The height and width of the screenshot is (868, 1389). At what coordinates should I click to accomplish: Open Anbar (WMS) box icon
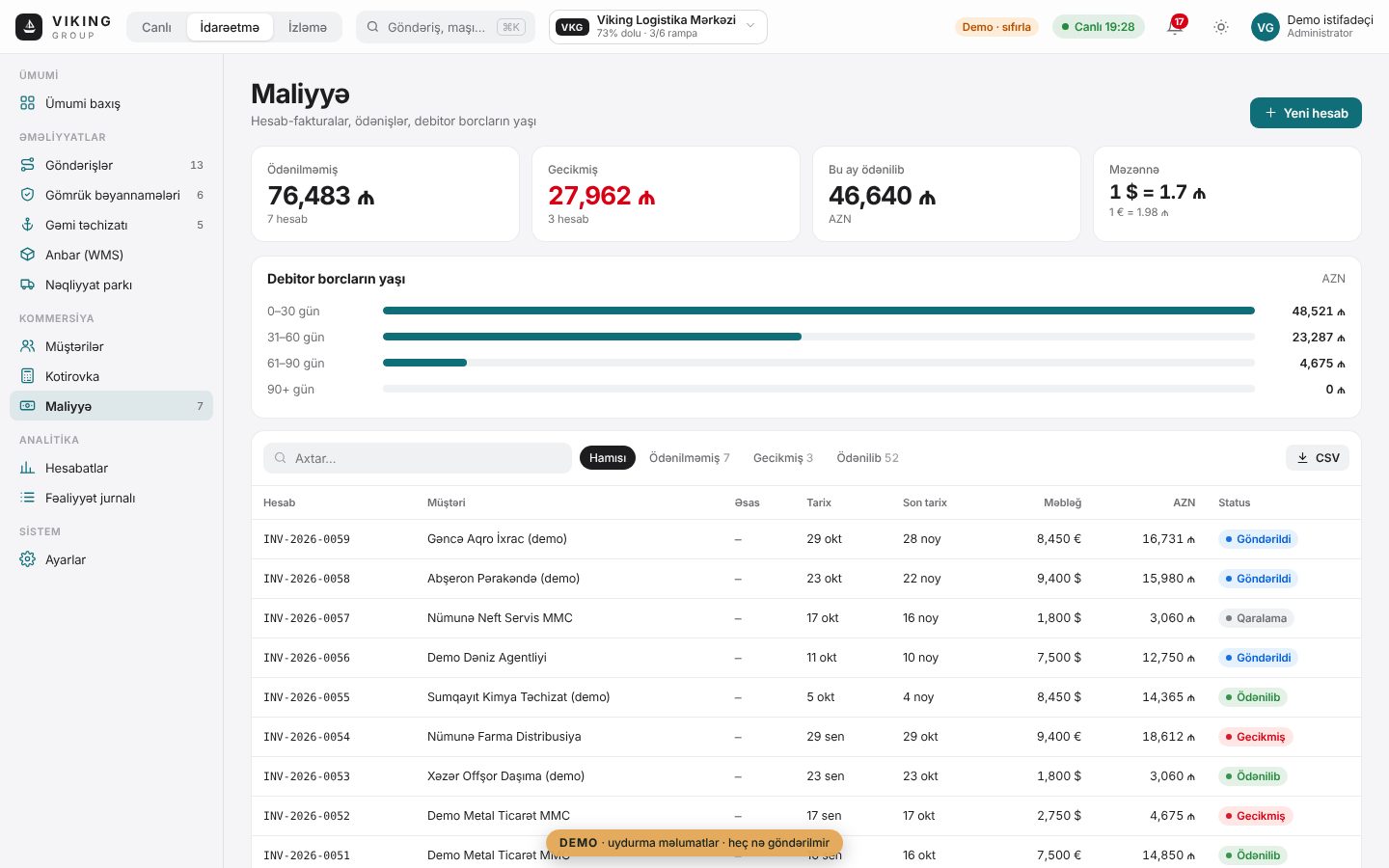point(28,255)
